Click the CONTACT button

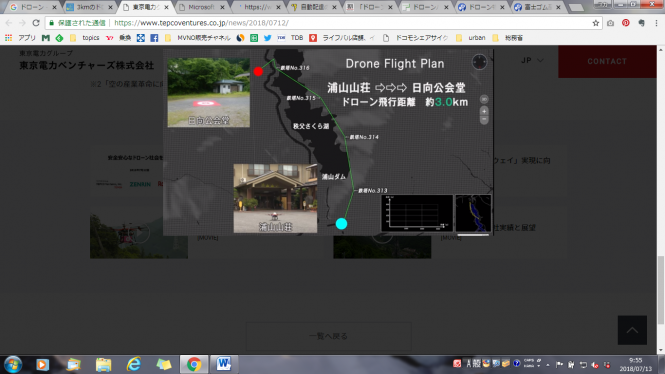point(607,61)
